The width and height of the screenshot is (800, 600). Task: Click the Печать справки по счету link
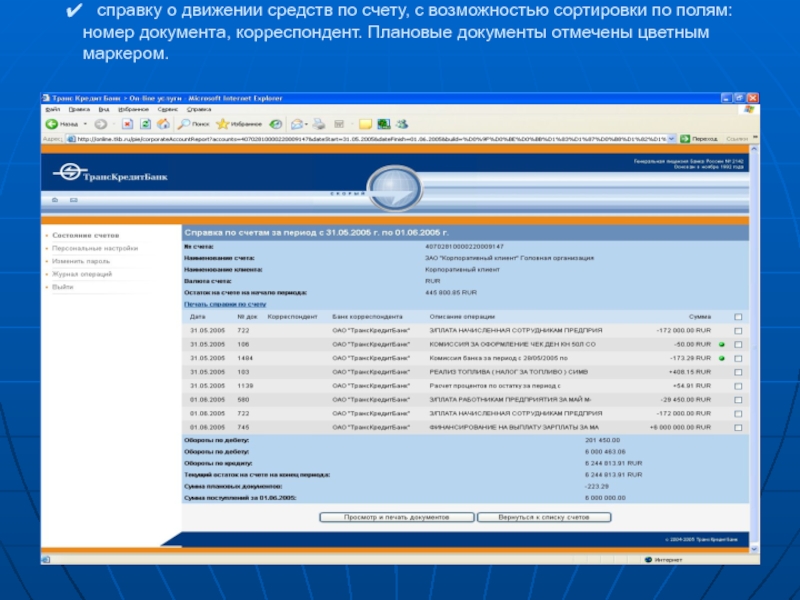point(224,303)
